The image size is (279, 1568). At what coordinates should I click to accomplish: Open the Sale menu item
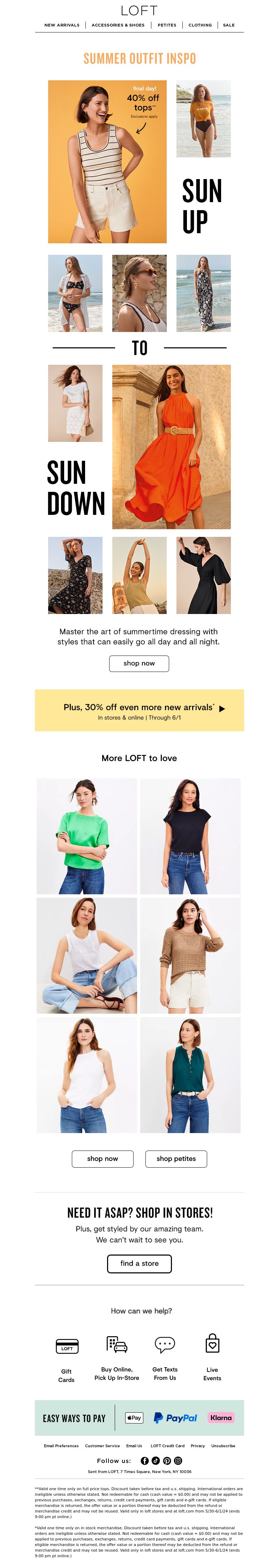[228, 25]
